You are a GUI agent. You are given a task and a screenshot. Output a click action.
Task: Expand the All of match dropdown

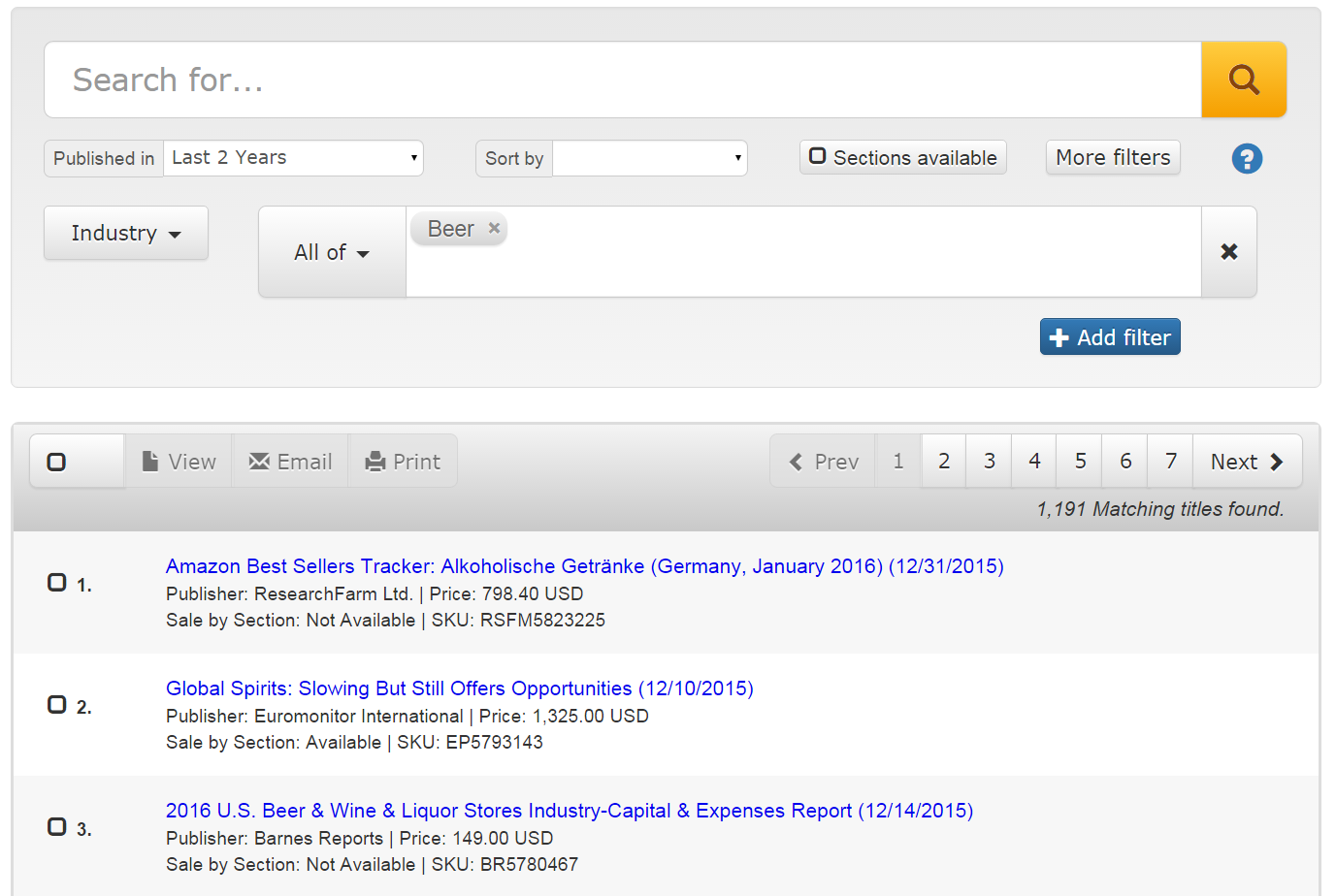pyautogui.click(x=332, y=252)
